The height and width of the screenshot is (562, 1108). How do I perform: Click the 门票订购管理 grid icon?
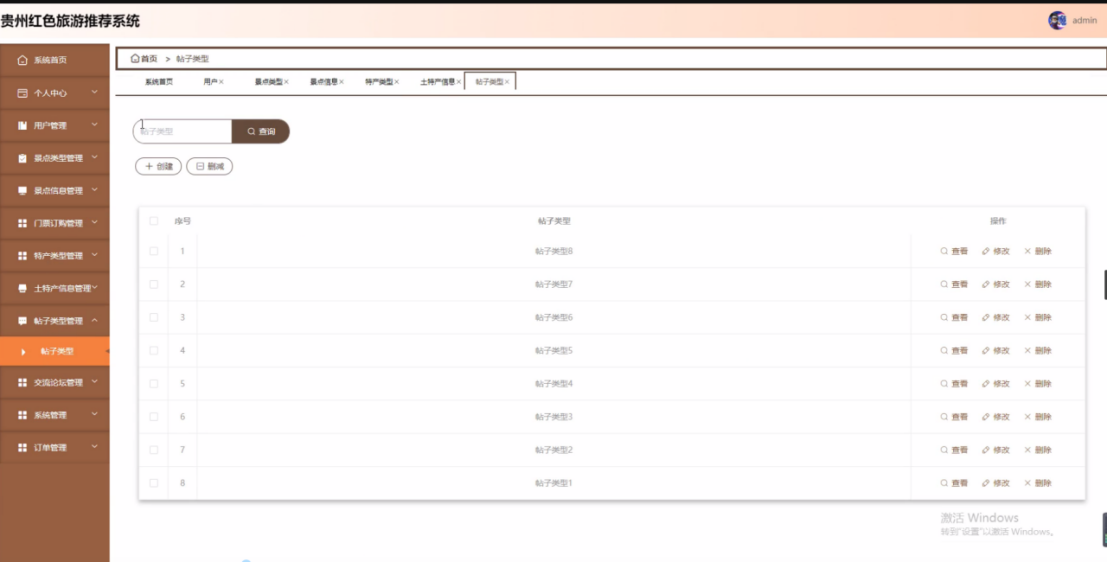tap(23, 223)
